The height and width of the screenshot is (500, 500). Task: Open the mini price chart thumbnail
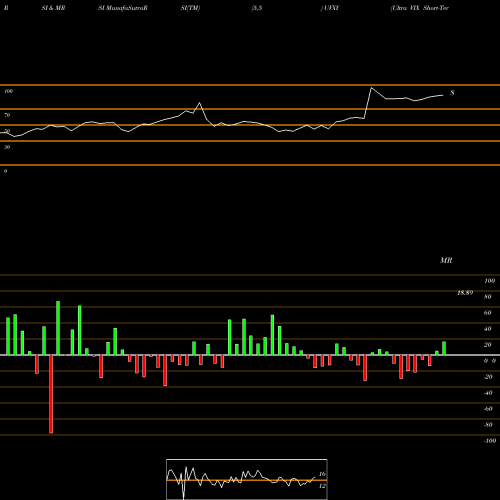pos(247,479)
